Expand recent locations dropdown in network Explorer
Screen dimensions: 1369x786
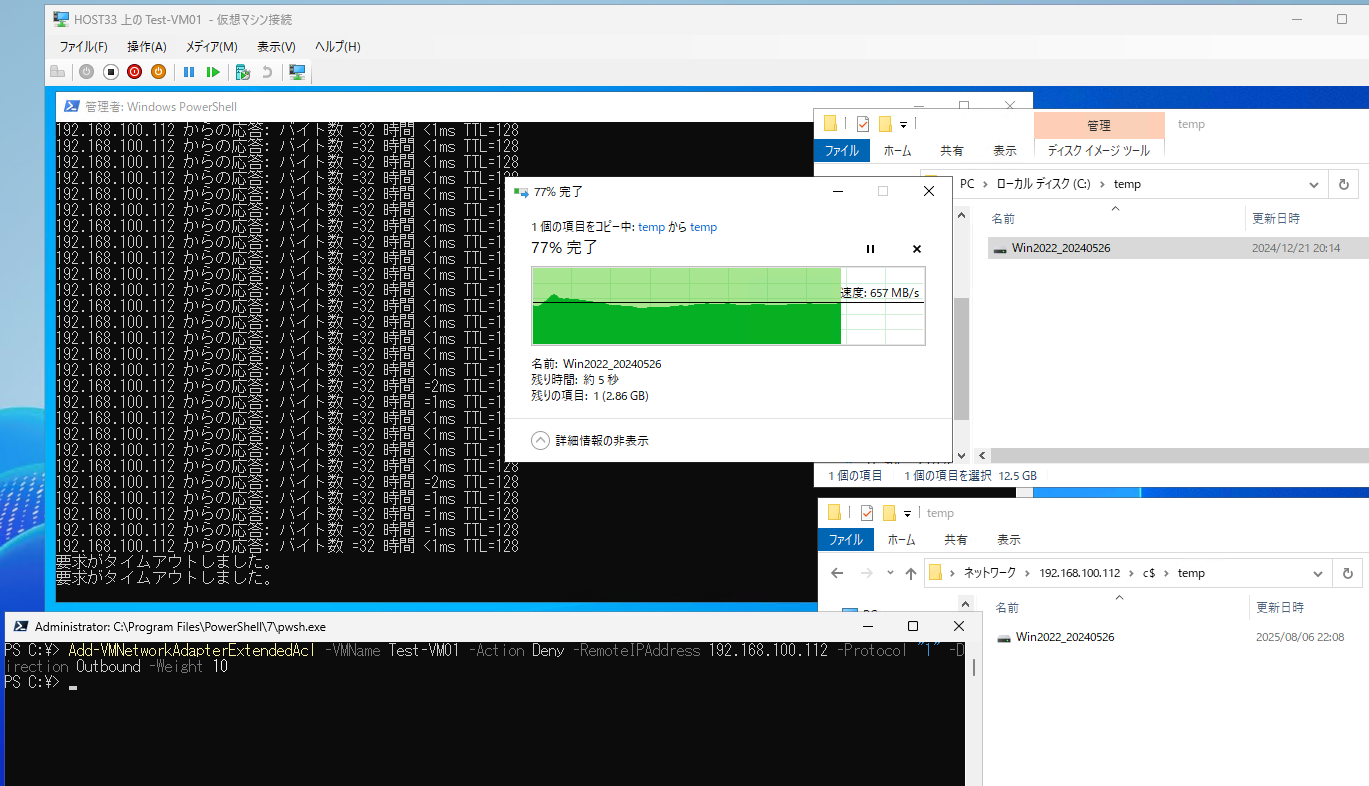pos(888,573)
